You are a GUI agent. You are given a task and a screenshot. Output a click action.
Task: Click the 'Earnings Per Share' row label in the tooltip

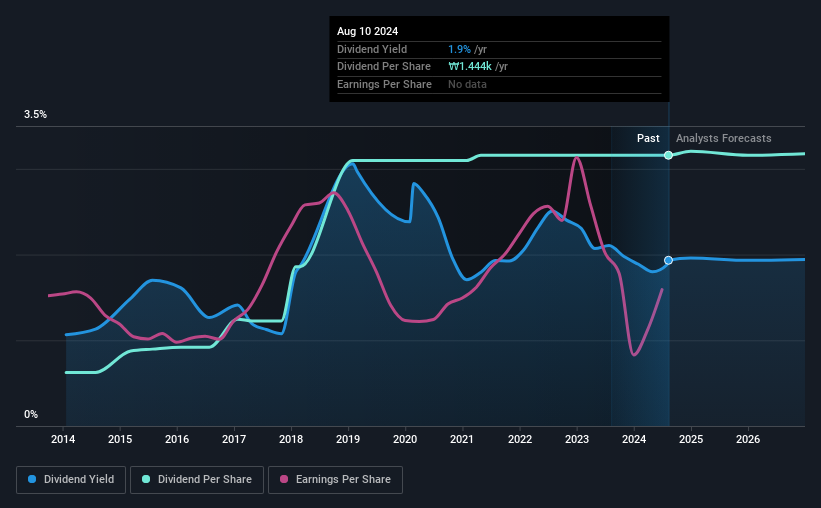click(x=384, y=84)
